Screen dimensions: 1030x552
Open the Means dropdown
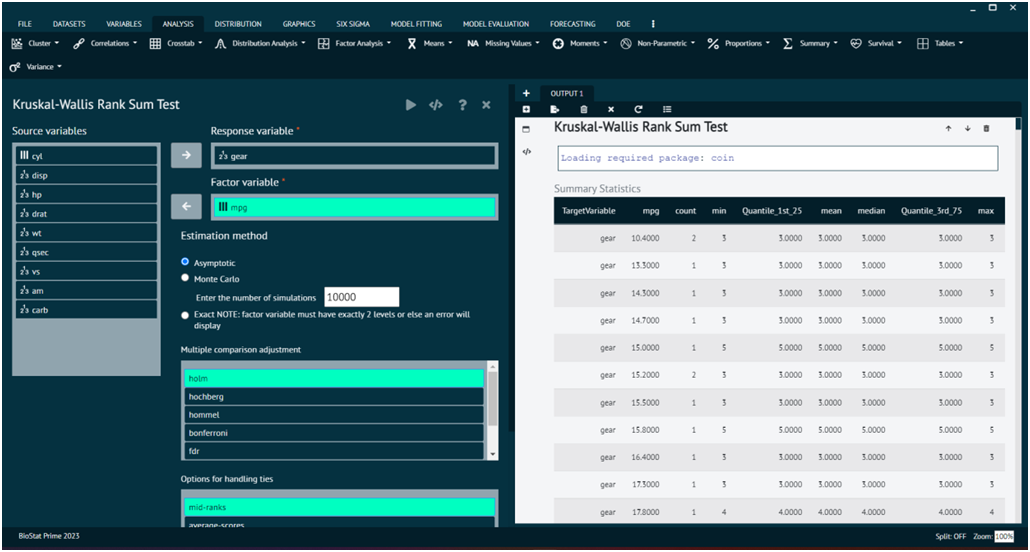pyautogui.click(x=430, y=43)
